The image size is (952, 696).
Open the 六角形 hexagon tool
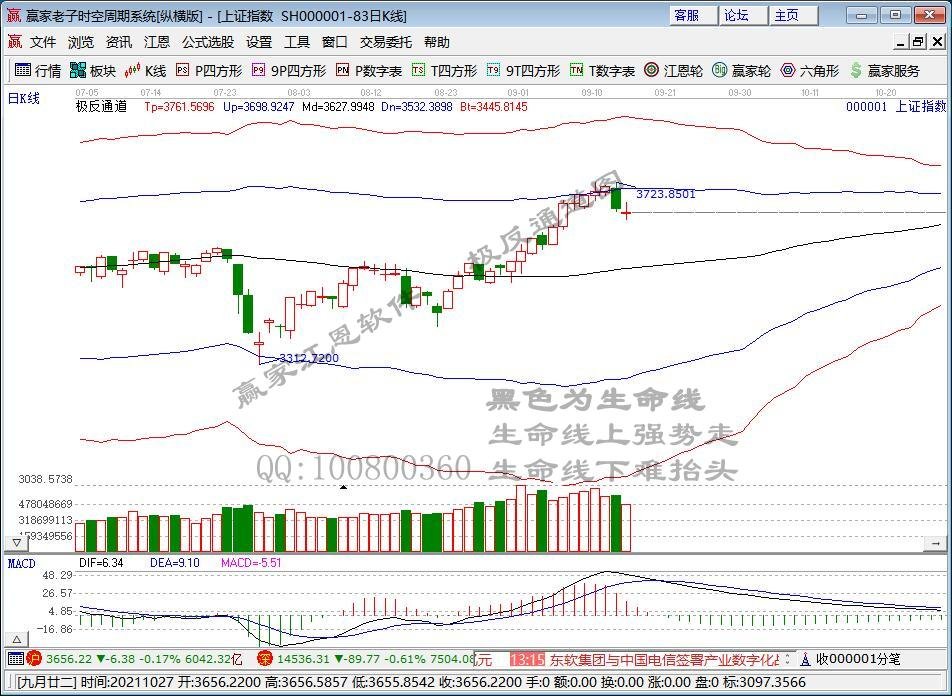coord(810,71)
